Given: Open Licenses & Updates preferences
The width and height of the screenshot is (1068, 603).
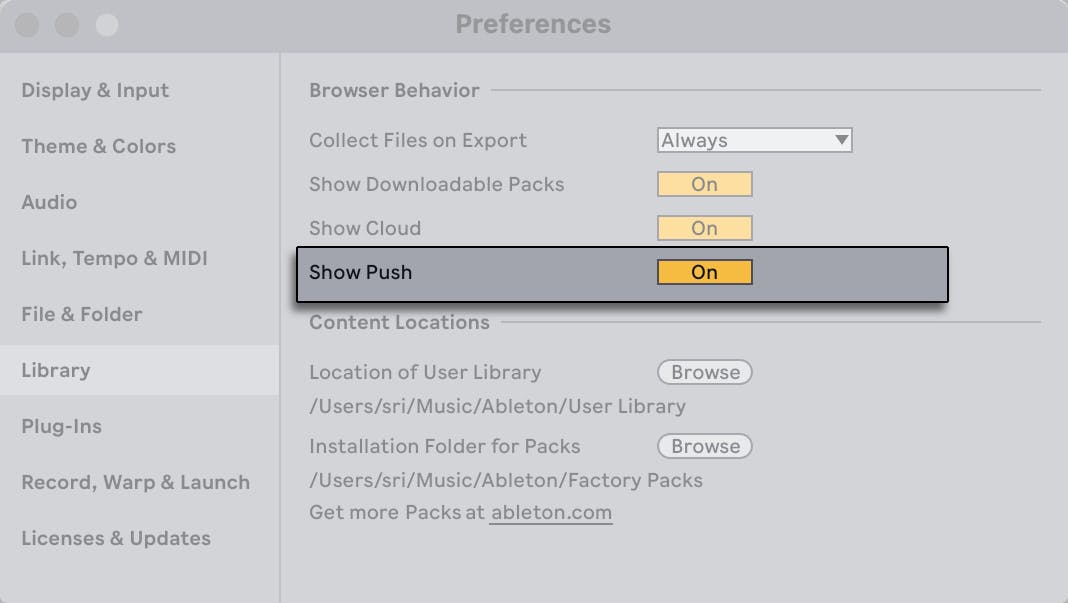Looking at the screenshot, I should pos(115,538).
